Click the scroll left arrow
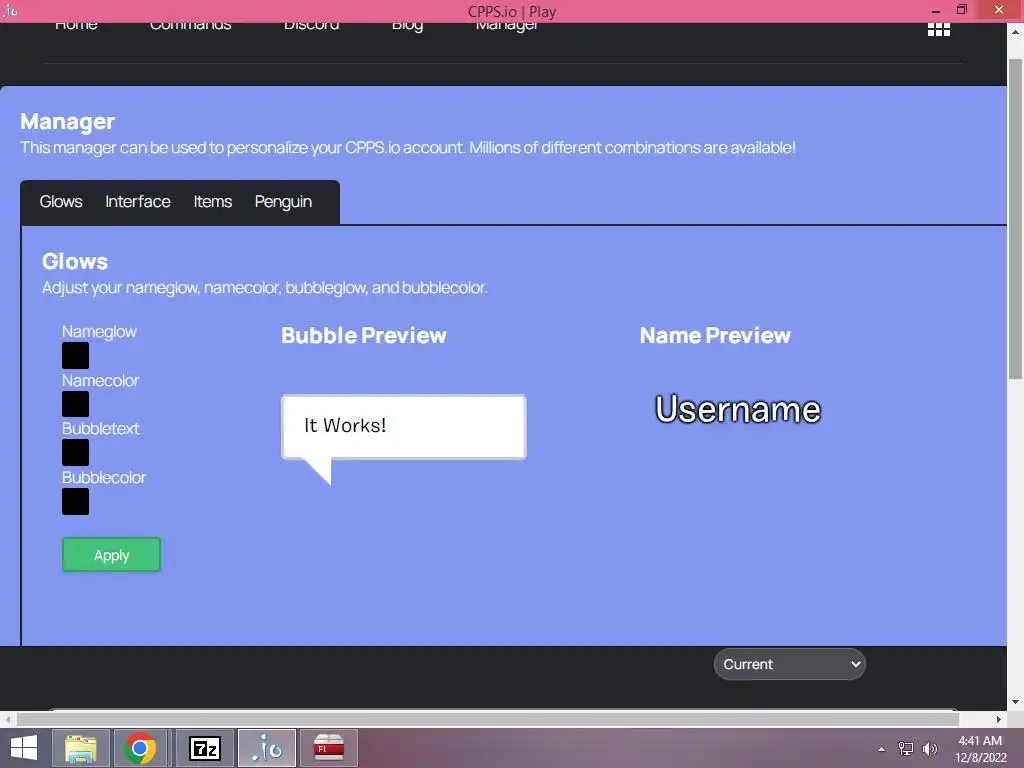1024x768 pixels. (8, 719)
